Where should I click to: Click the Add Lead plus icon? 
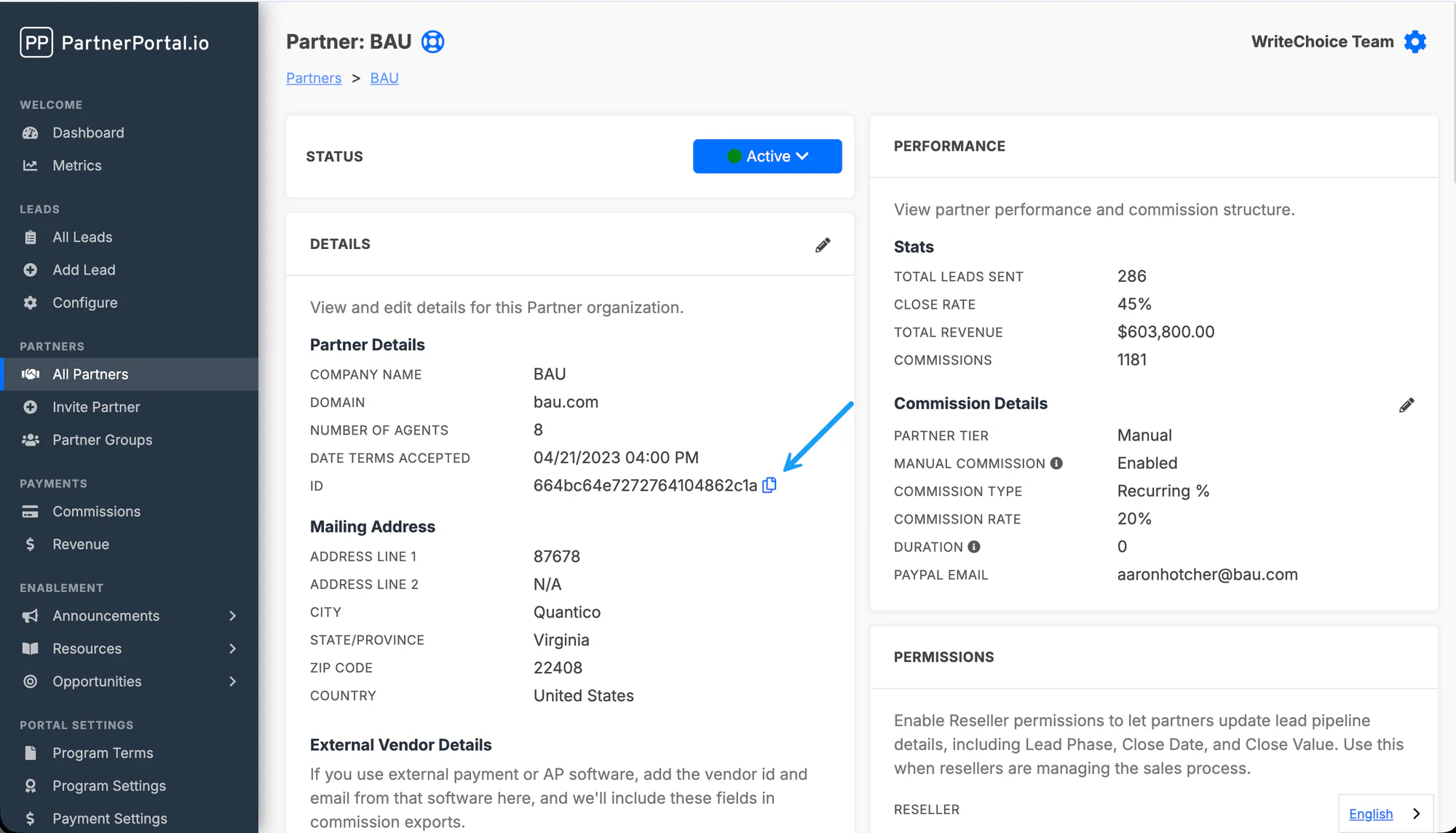coord(31,270)
